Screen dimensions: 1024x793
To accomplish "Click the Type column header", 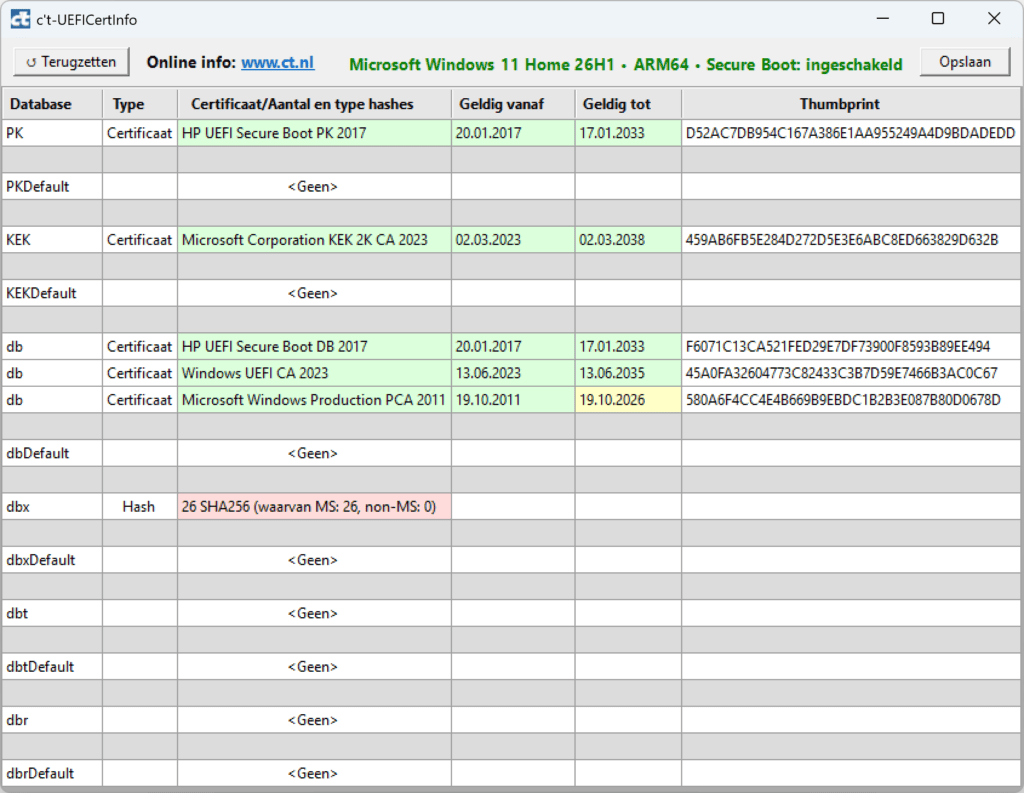I will 140,104.
